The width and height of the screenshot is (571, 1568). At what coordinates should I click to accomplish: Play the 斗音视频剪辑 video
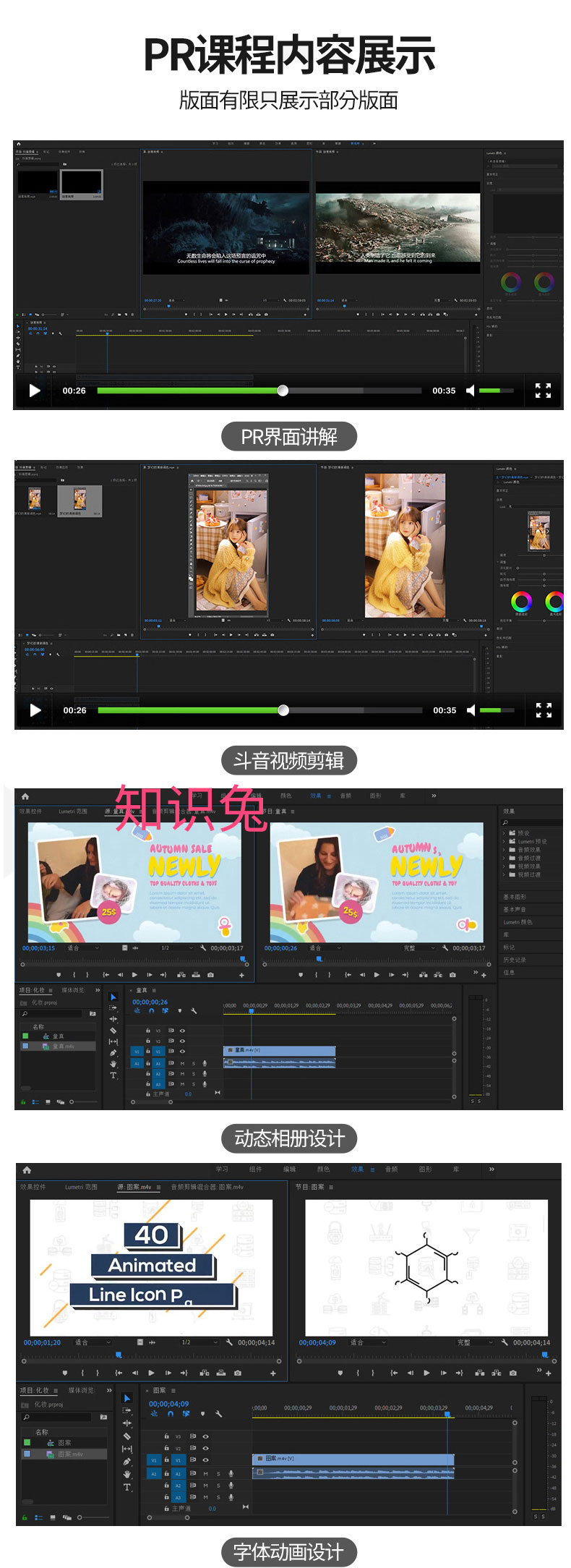[35, 710]
